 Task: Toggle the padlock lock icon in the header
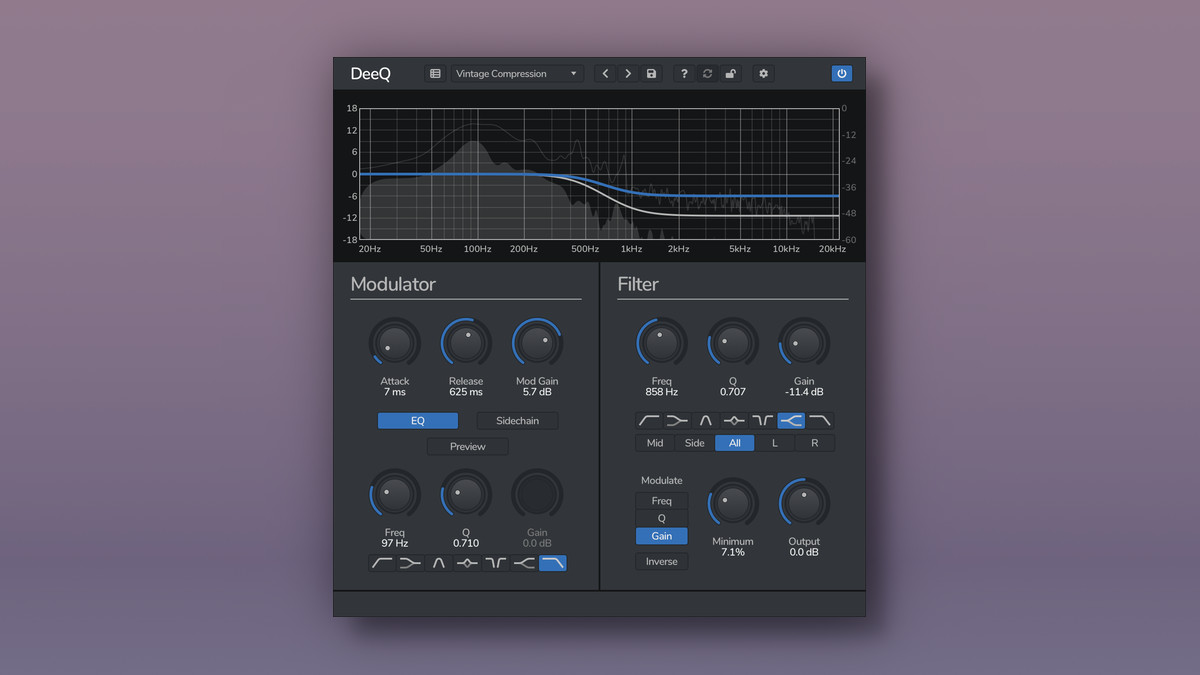pyautogui.click(x=731, y=74)
